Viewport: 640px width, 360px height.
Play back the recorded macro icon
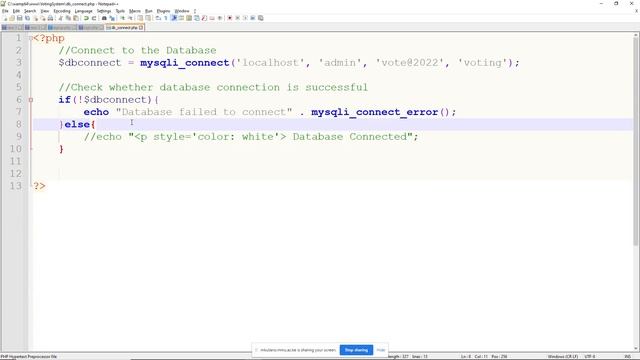[245, 18]
